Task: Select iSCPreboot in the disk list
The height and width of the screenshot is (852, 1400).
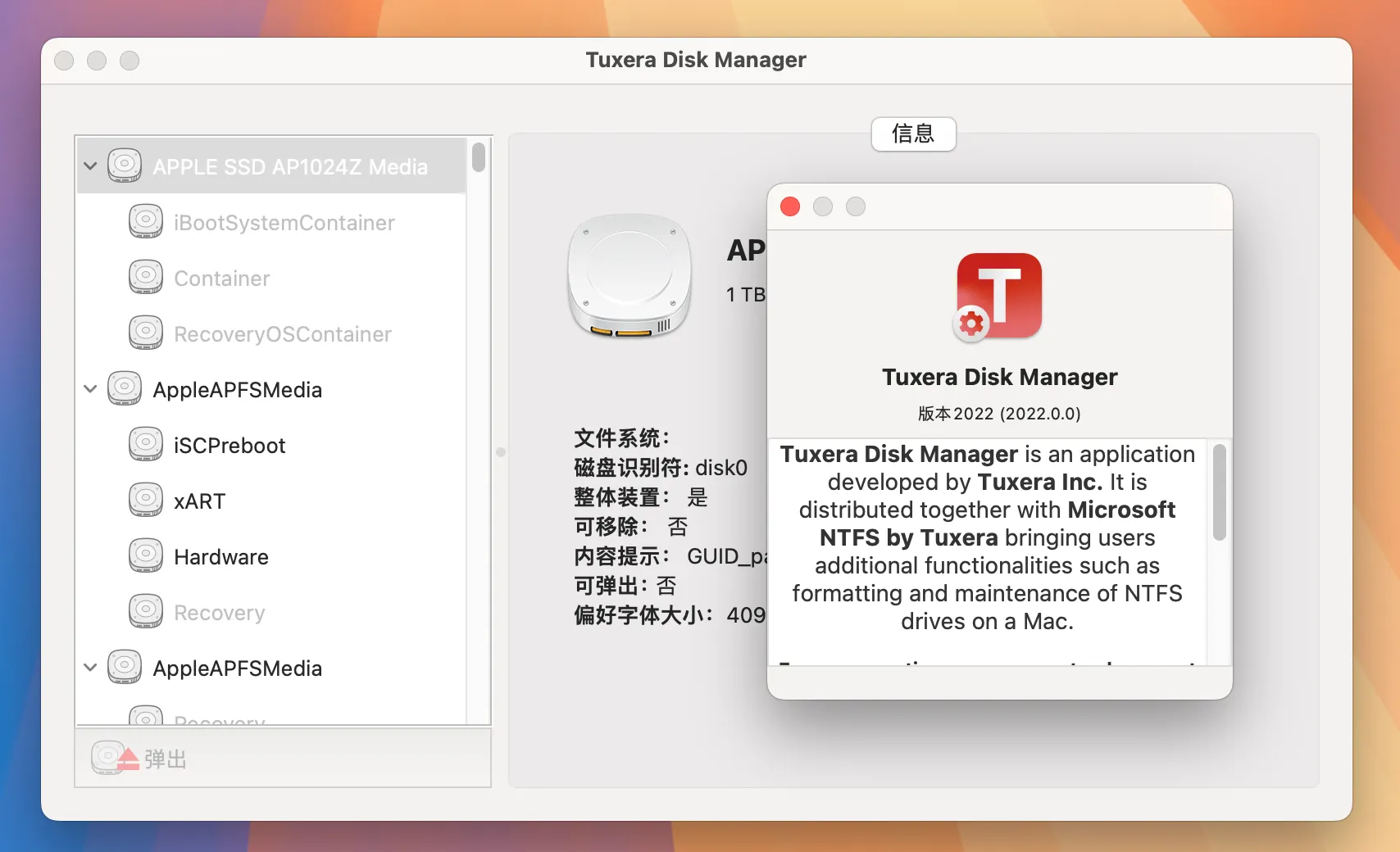Action: tap(271, 445)
